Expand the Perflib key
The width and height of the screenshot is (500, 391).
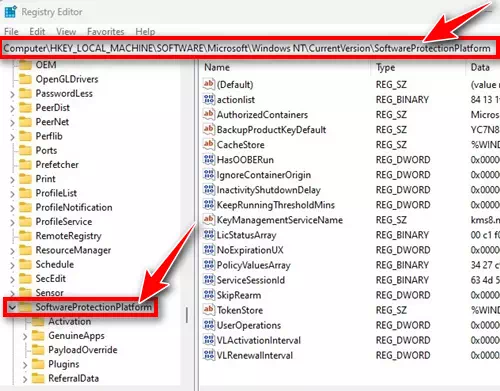point(12,137)
